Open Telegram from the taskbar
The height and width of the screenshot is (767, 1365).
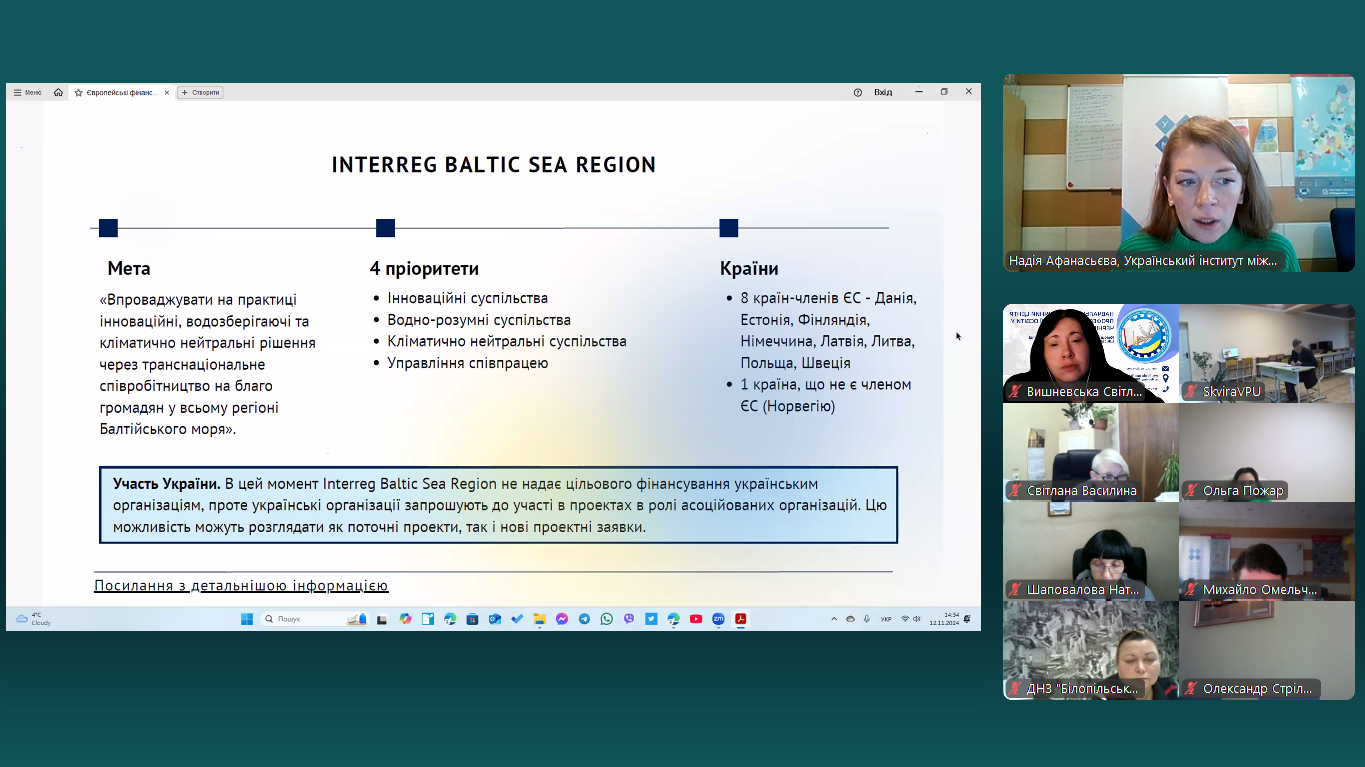click(x=584, y=619)
